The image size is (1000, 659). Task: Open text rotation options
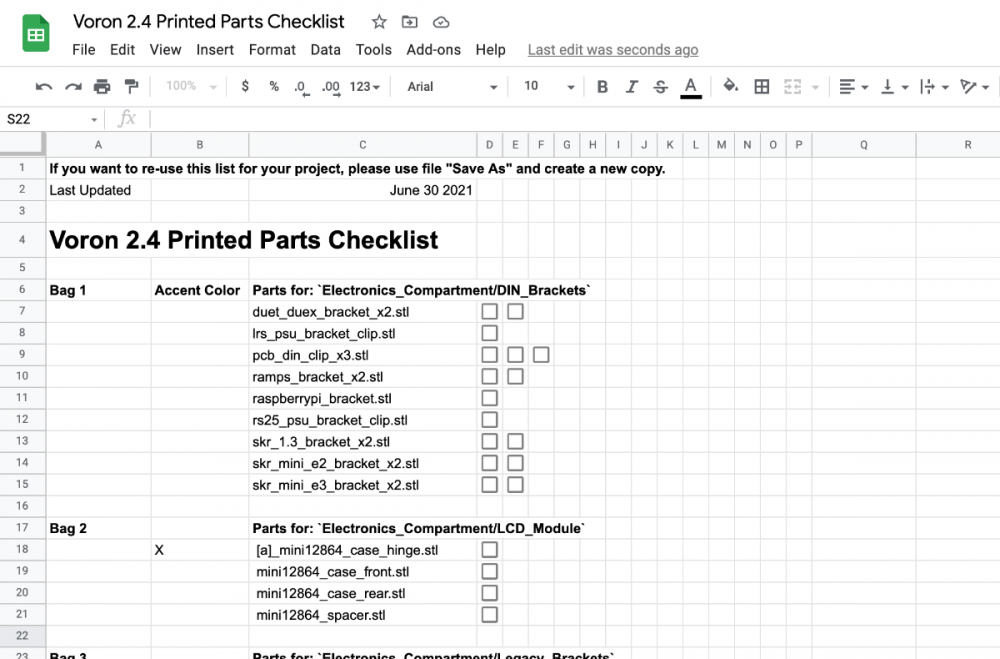(x=974, y=87)
